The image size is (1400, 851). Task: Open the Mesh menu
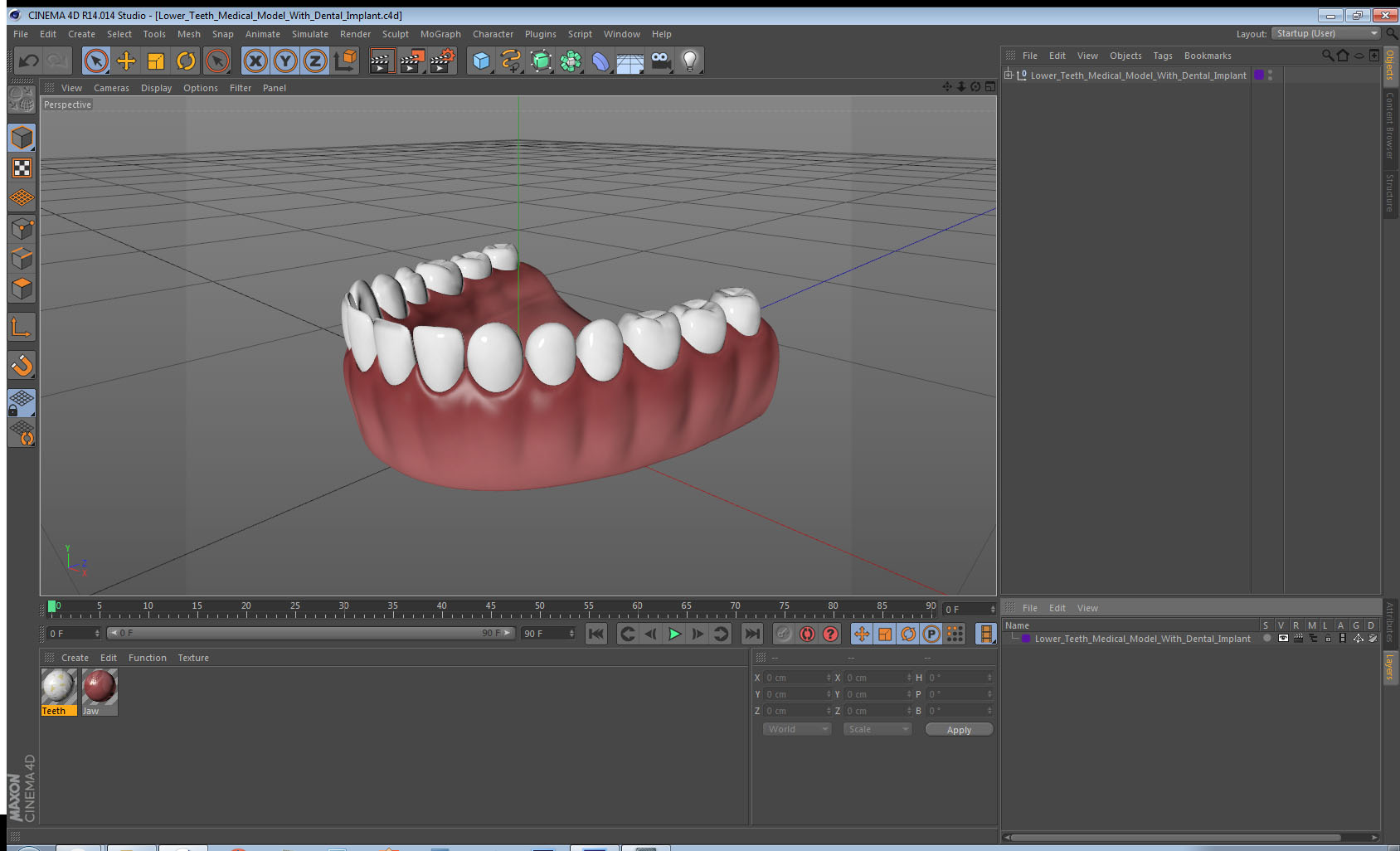tap(188, 34)
